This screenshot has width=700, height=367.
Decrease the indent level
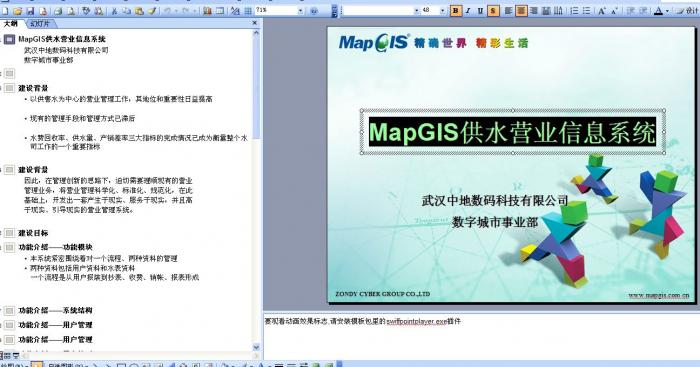tap(630, 11)
